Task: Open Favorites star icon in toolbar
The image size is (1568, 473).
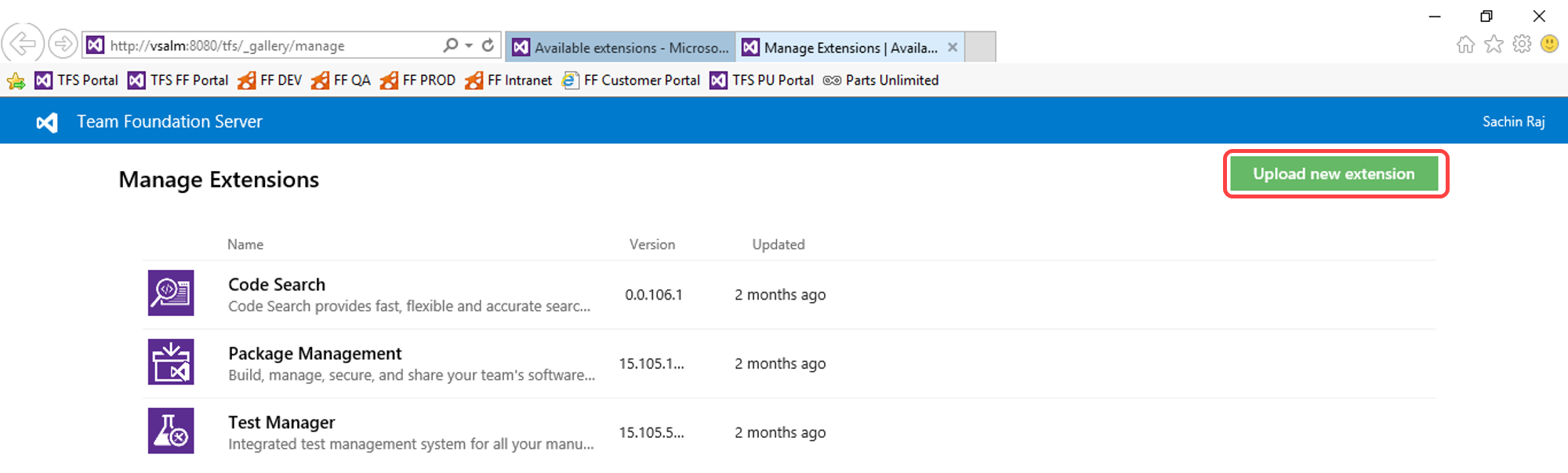Action: (1494, 45)
